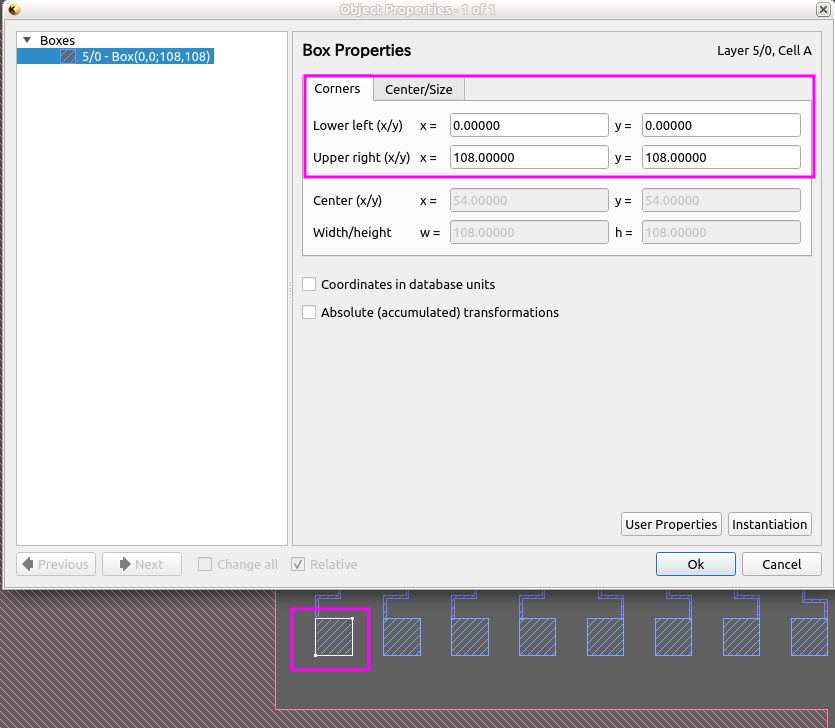Click the Lower left x input field
This screenshot has width=835, height=728.
(x=529, y=125)
